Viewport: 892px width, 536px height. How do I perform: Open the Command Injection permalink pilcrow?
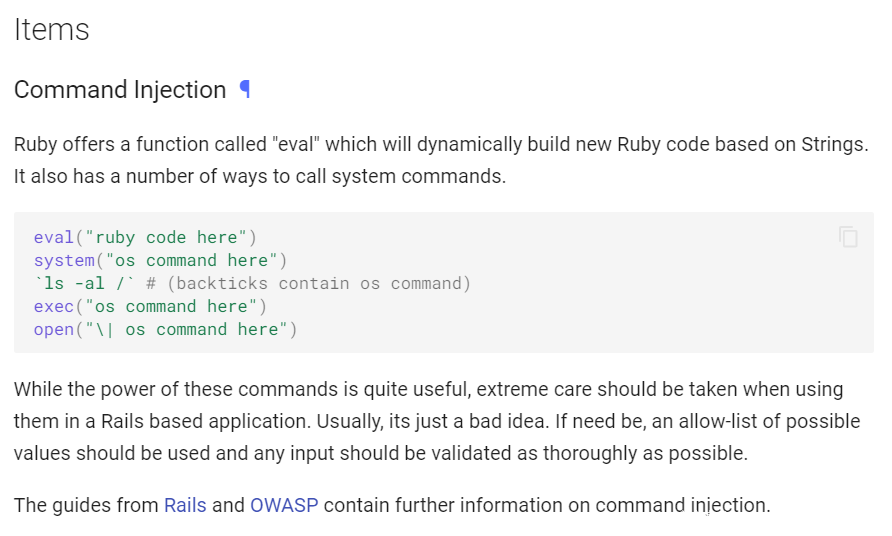pyautogui.click(x=245, y=89)
